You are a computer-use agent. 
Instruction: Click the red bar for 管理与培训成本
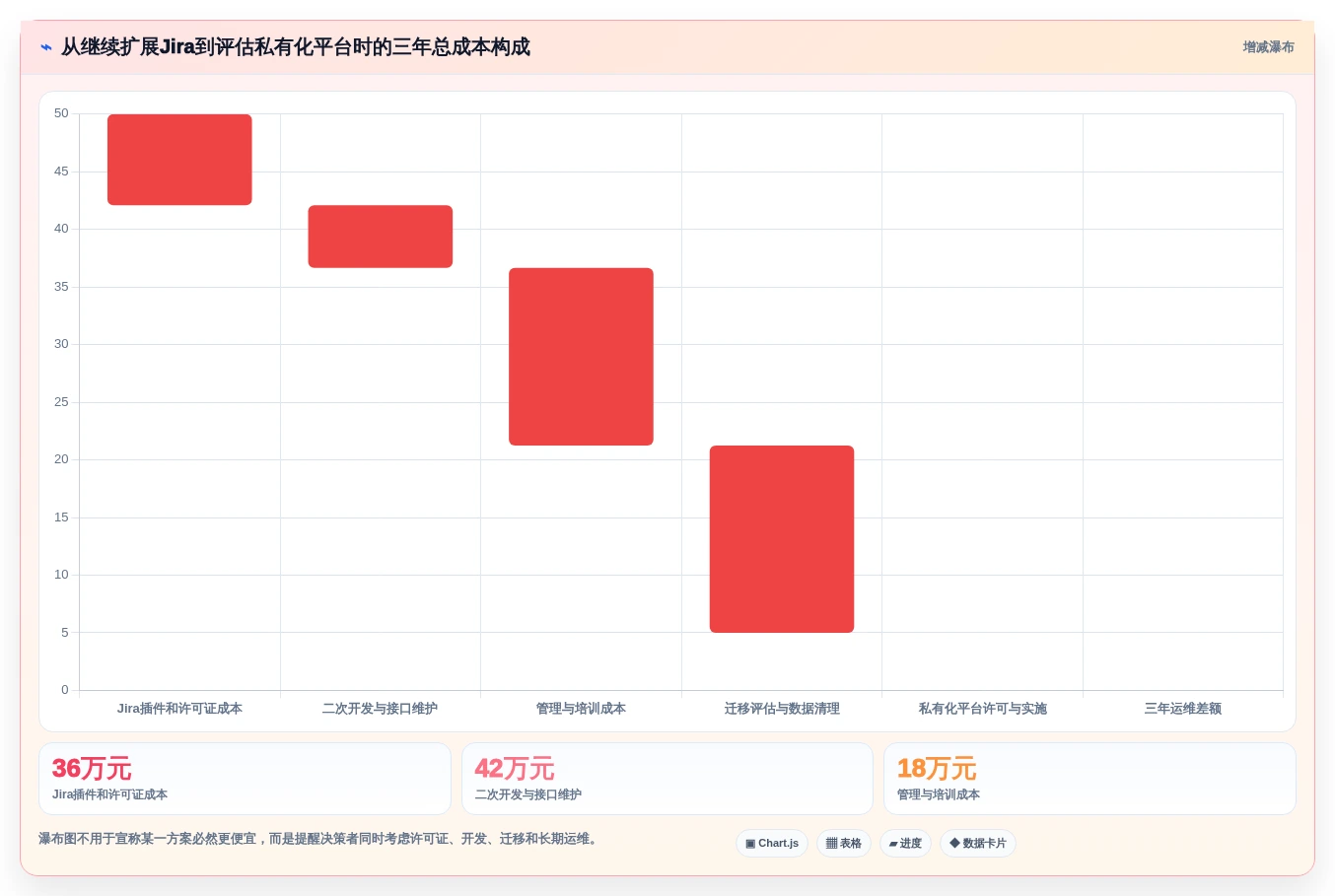tap(581, 357)
